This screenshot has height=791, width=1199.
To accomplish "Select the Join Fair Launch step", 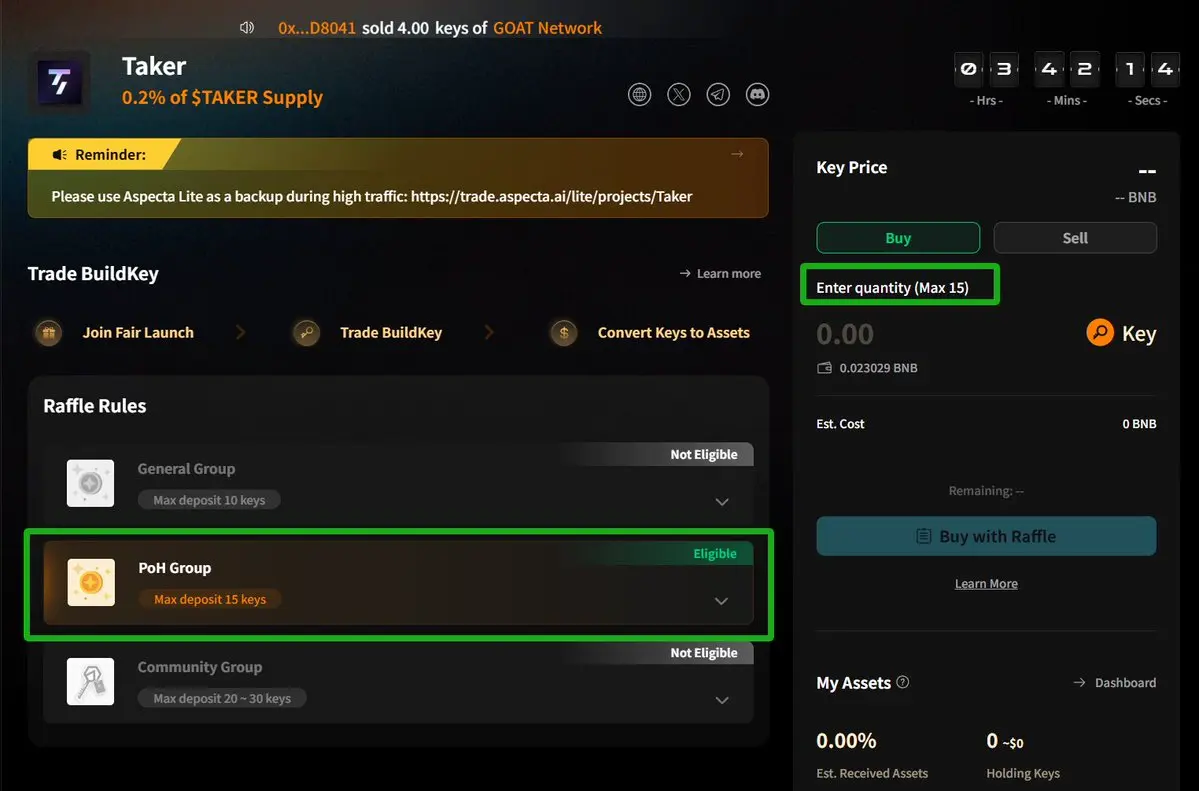I will (x=138, y=333).
